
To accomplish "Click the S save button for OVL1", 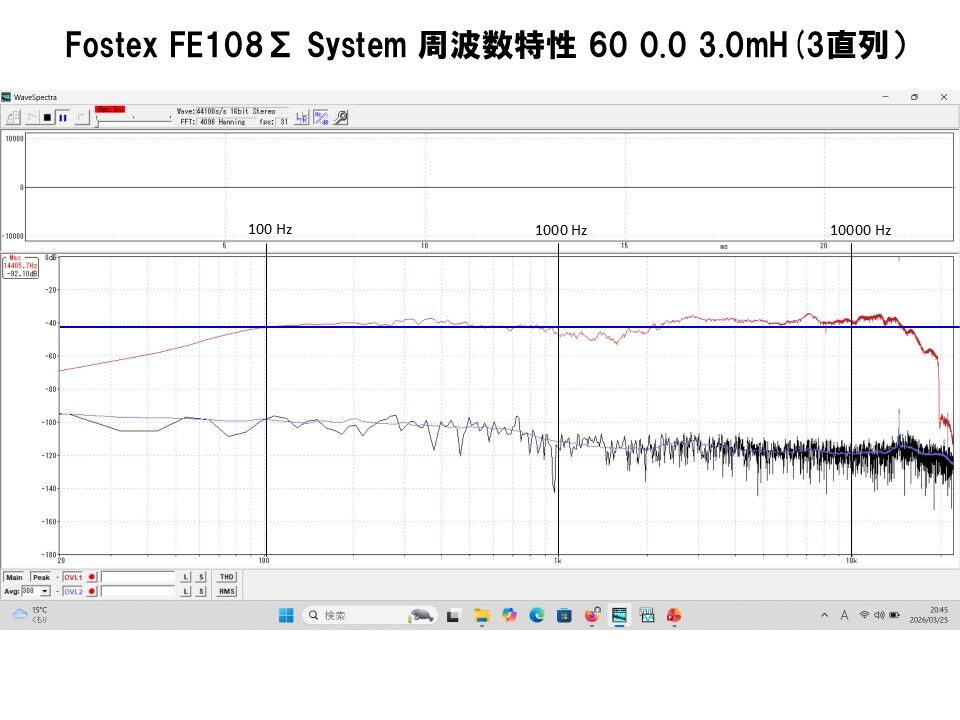I will click(201, 577).
